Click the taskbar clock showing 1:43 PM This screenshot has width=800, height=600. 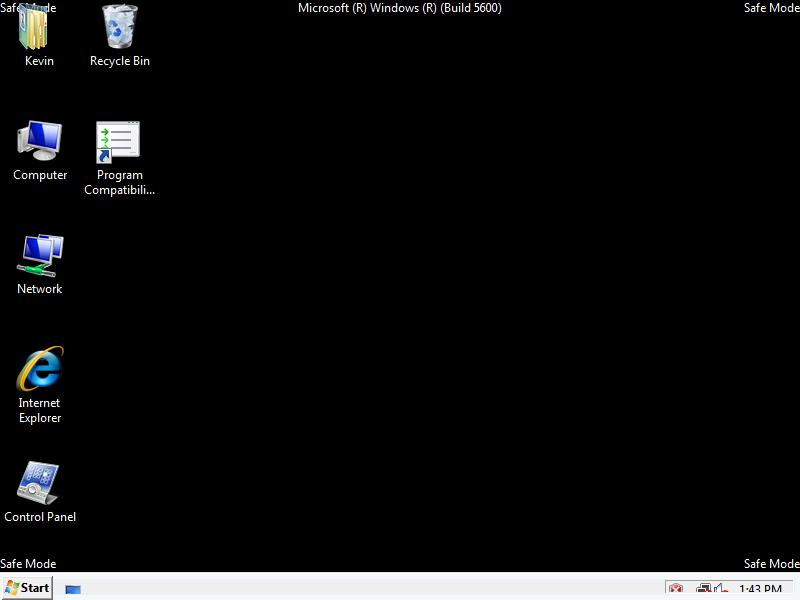click(x=760, y=590)
